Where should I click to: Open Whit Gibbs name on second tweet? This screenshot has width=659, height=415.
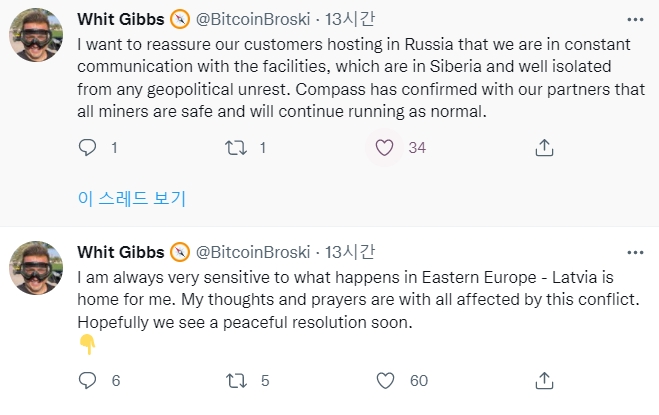[x=120, y=250]
